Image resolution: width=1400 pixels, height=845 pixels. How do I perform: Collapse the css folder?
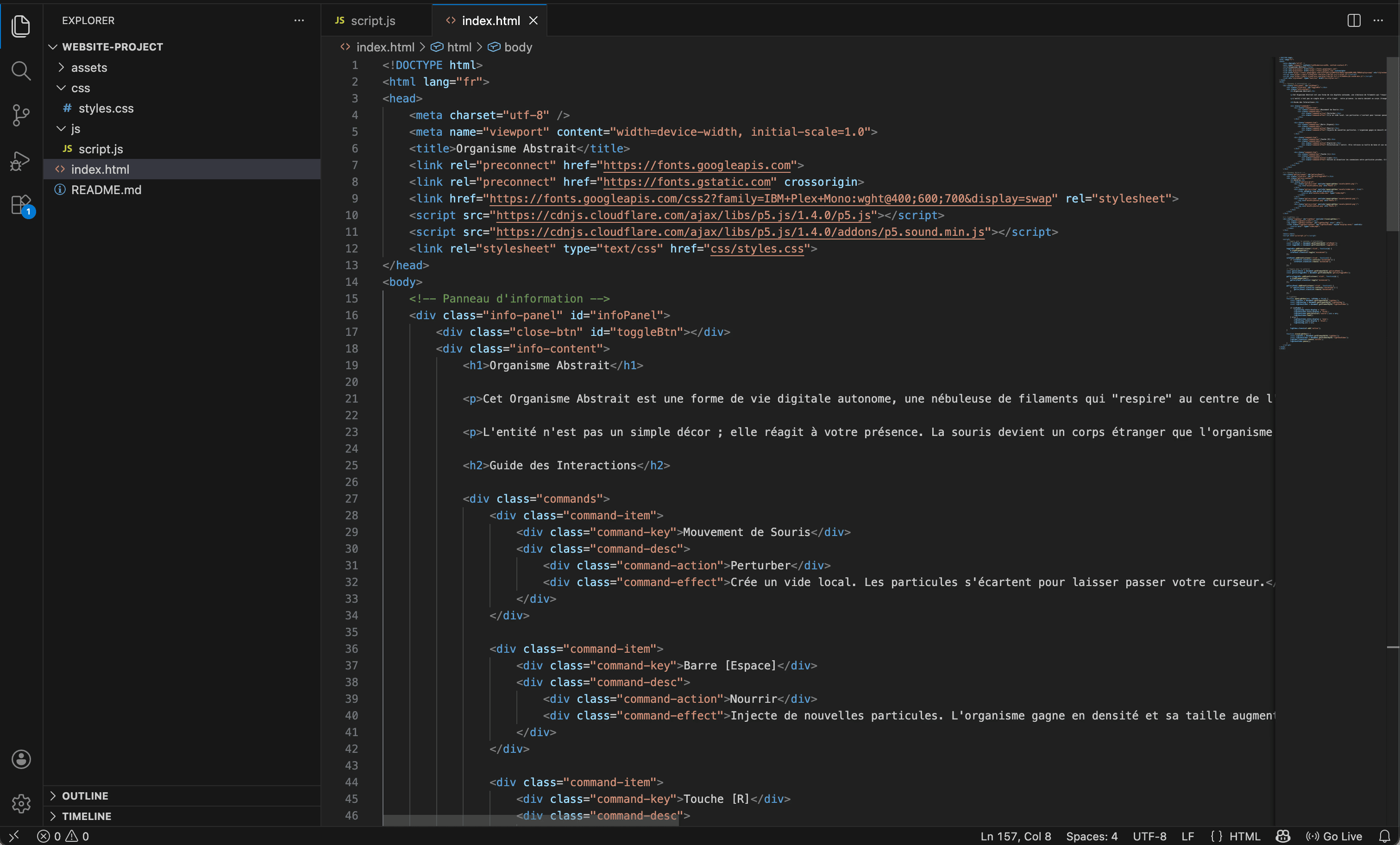(80, 88)
